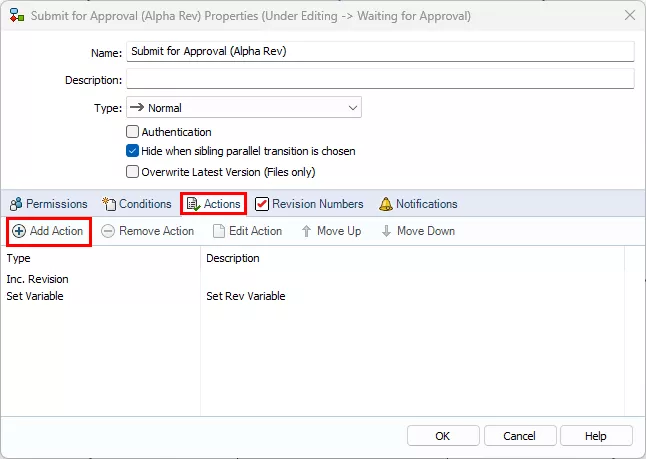Open the Actions tab

point(213,204)
